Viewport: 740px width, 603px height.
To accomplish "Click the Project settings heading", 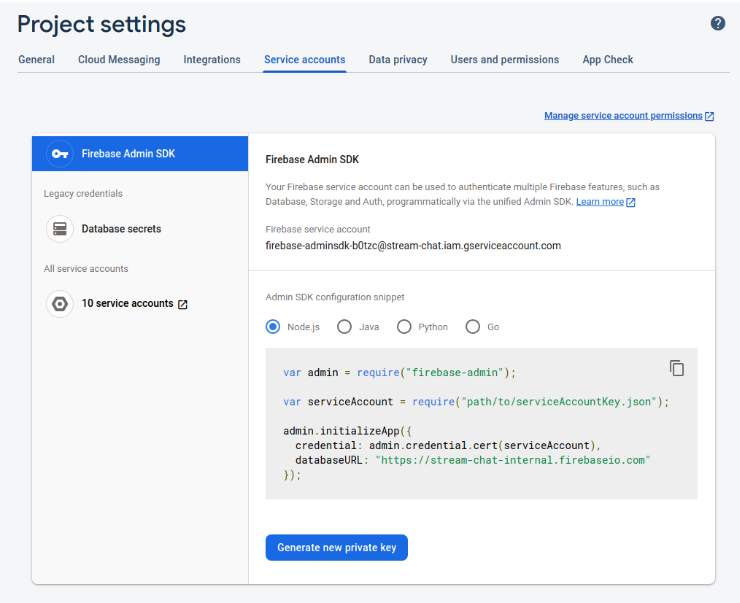I will [x=101, y=25].
